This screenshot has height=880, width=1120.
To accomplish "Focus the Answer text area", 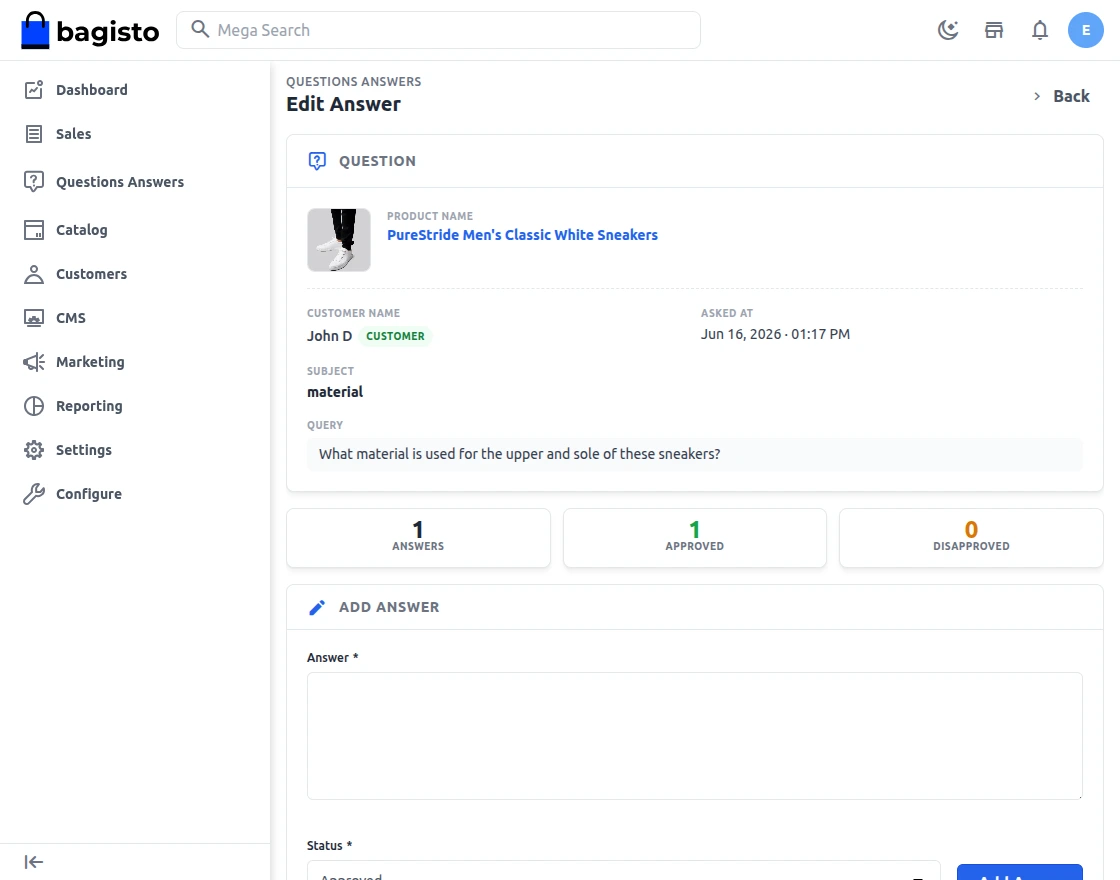I will (694, 736).
